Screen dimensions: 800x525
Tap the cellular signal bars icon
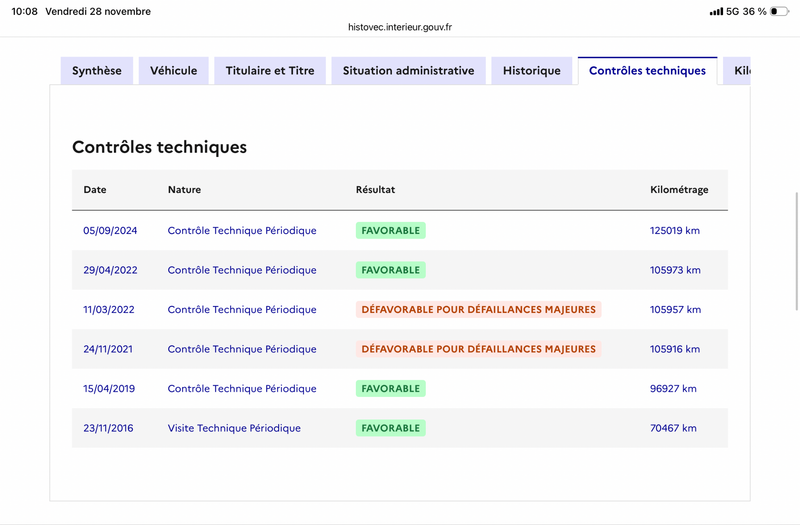click(716, 11)
